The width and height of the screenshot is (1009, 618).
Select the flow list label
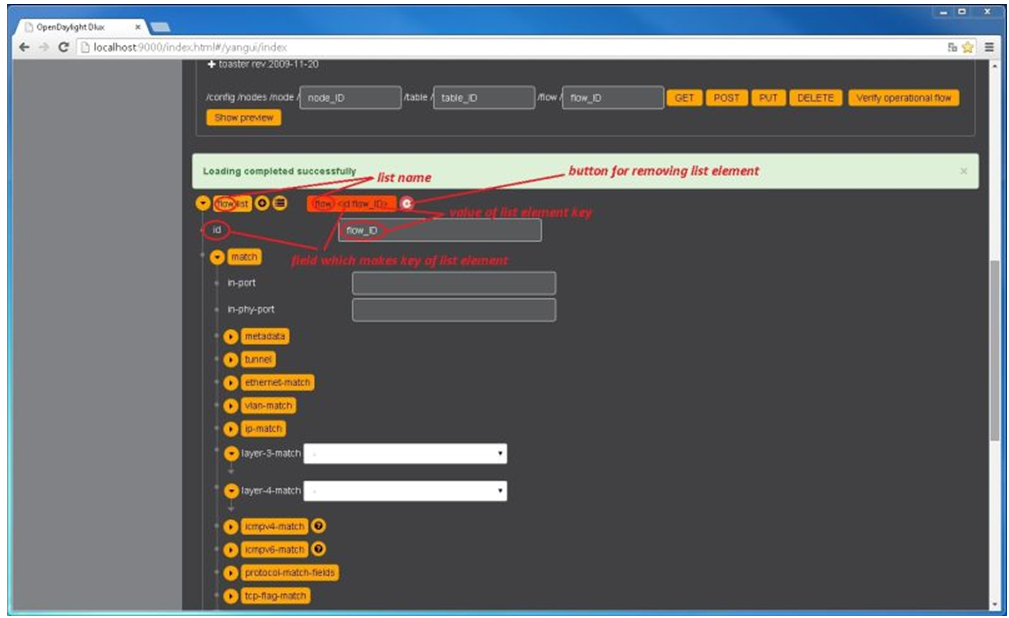[232, 203]
